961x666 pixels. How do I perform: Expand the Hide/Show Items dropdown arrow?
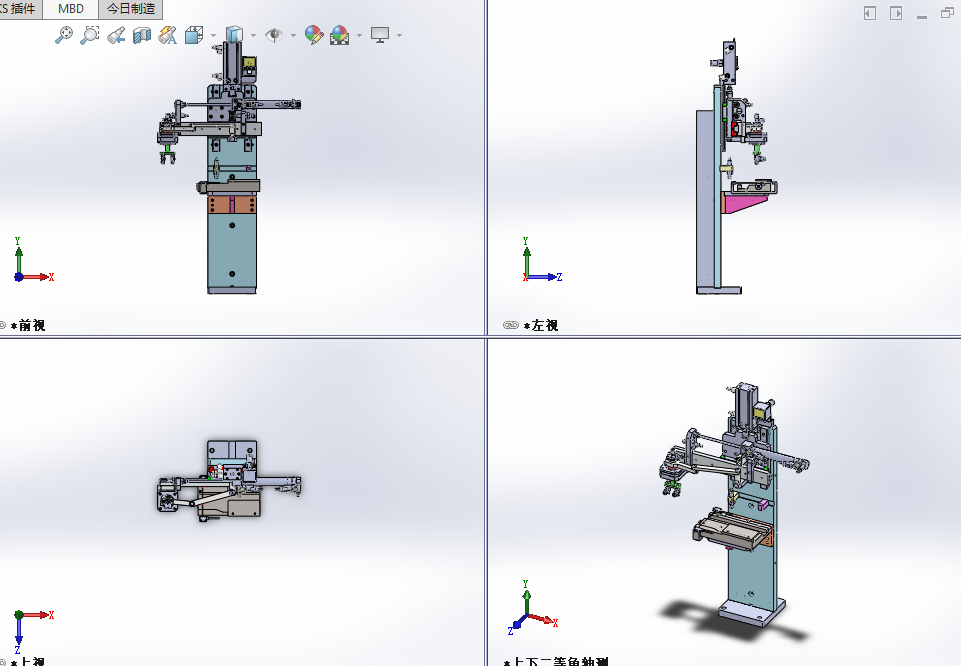tap(293, 36)
